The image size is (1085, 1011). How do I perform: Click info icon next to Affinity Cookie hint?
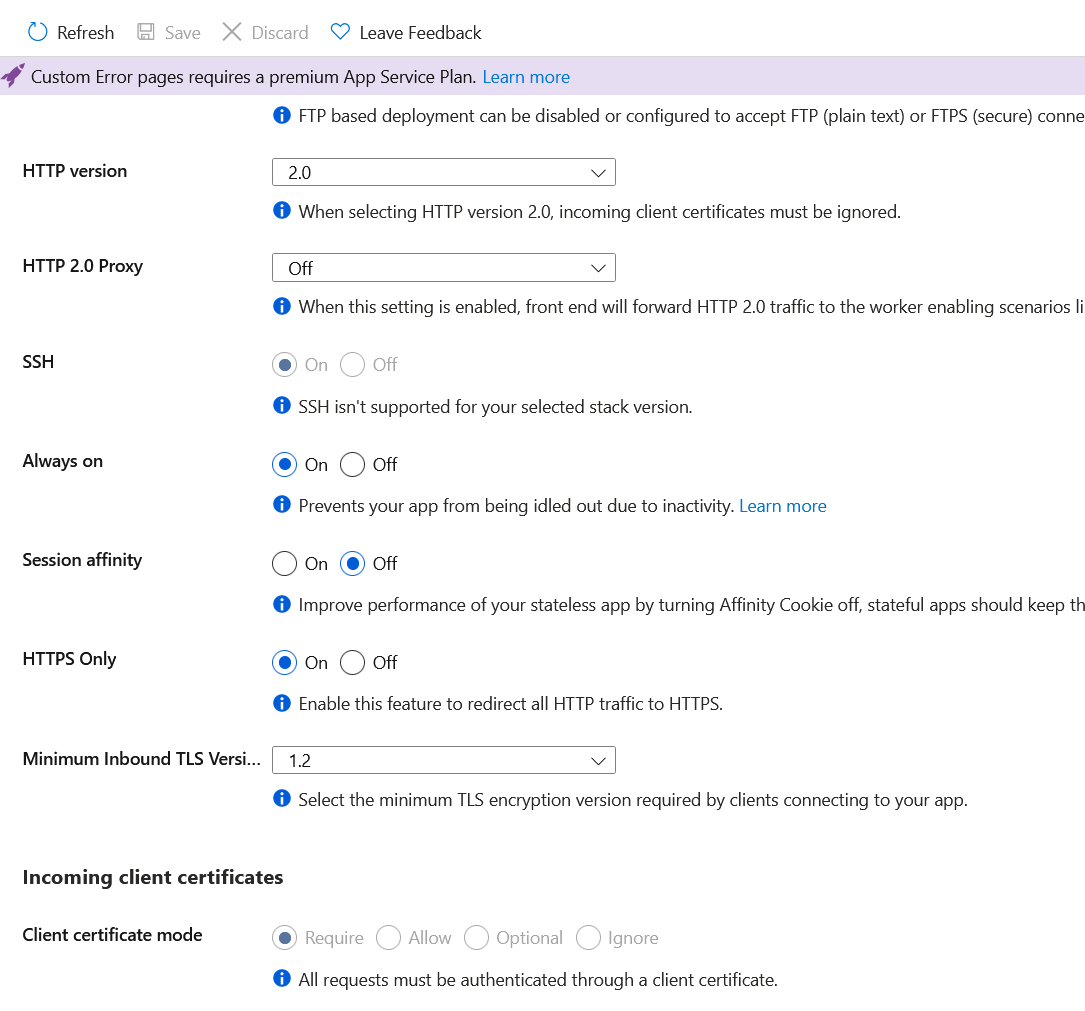point(282,604)
